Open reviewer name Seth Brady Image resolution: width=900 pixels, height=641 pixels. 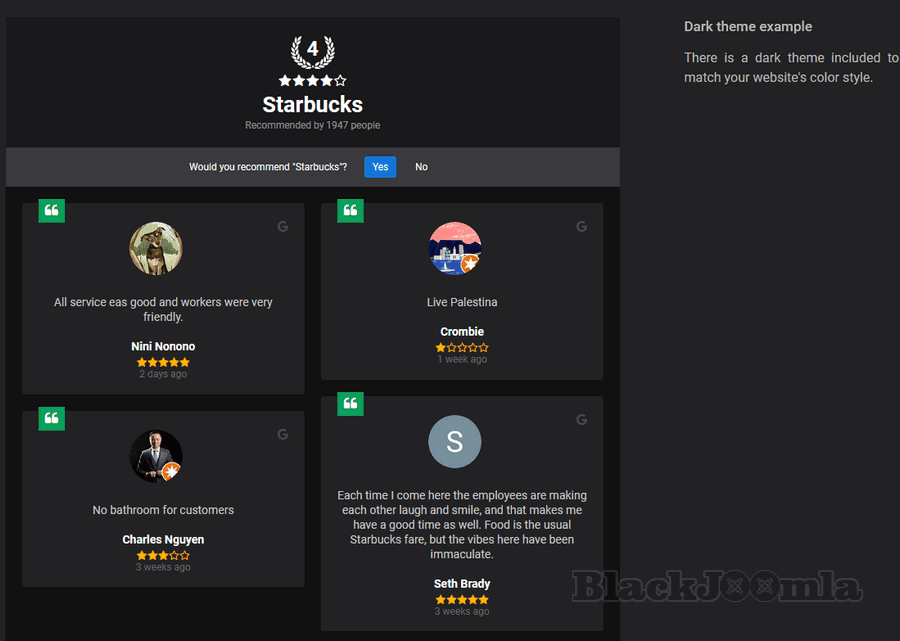[462, 584]
